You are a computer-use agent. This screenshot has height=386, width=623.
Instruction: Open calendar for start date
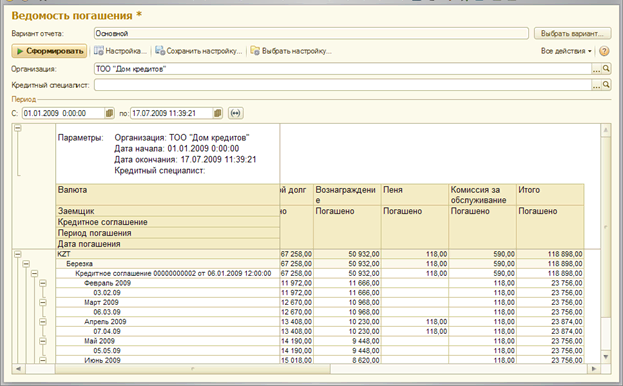pyautogui.click(x=110, y=113)
